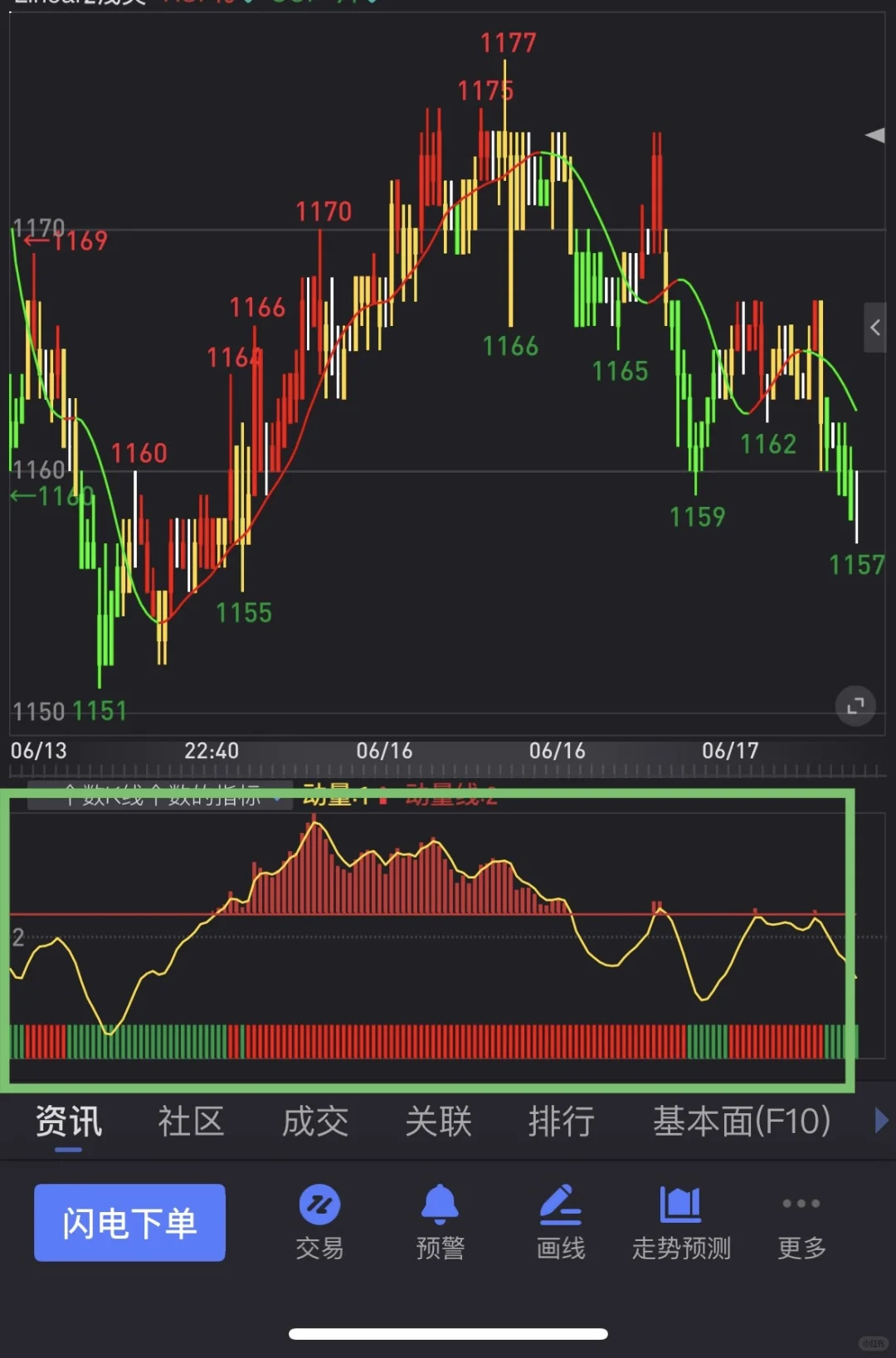Click the green 1157 latest price label
The image size is (896, 1358).
(857, 565)
